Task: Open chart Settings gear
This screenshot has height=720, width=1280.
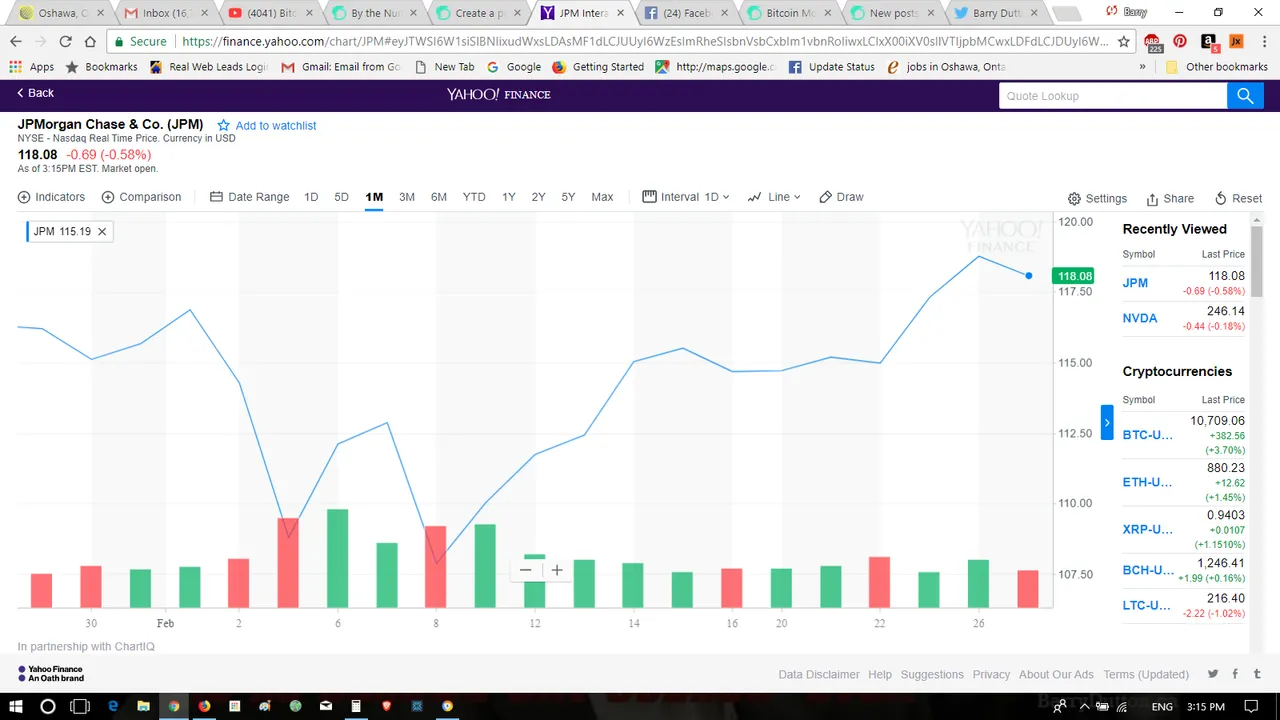Action: coord(1097,198)
